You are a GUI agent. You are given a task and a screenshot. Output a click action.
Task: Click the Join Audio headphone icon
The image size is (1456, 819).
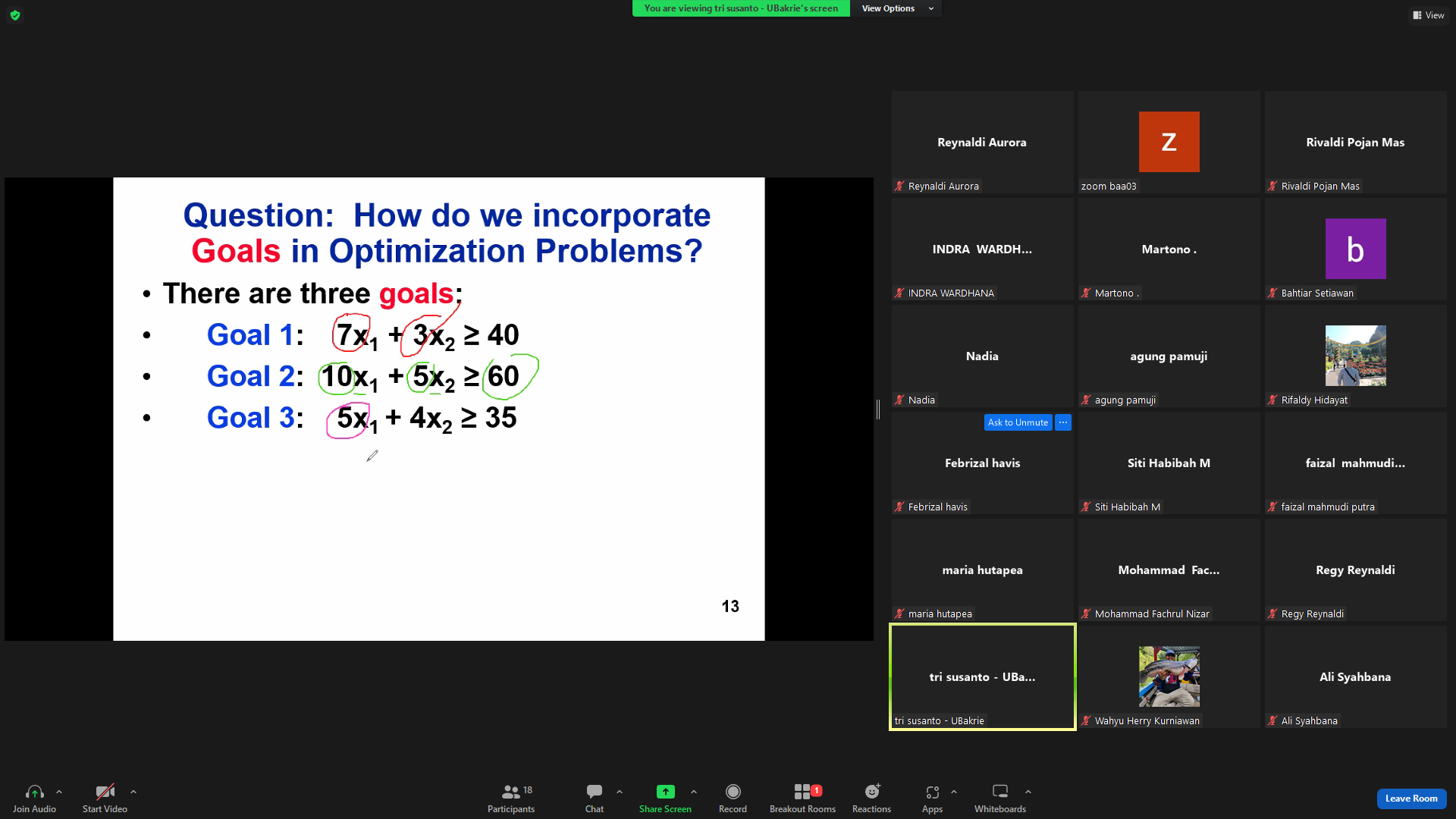pos(34,792)
